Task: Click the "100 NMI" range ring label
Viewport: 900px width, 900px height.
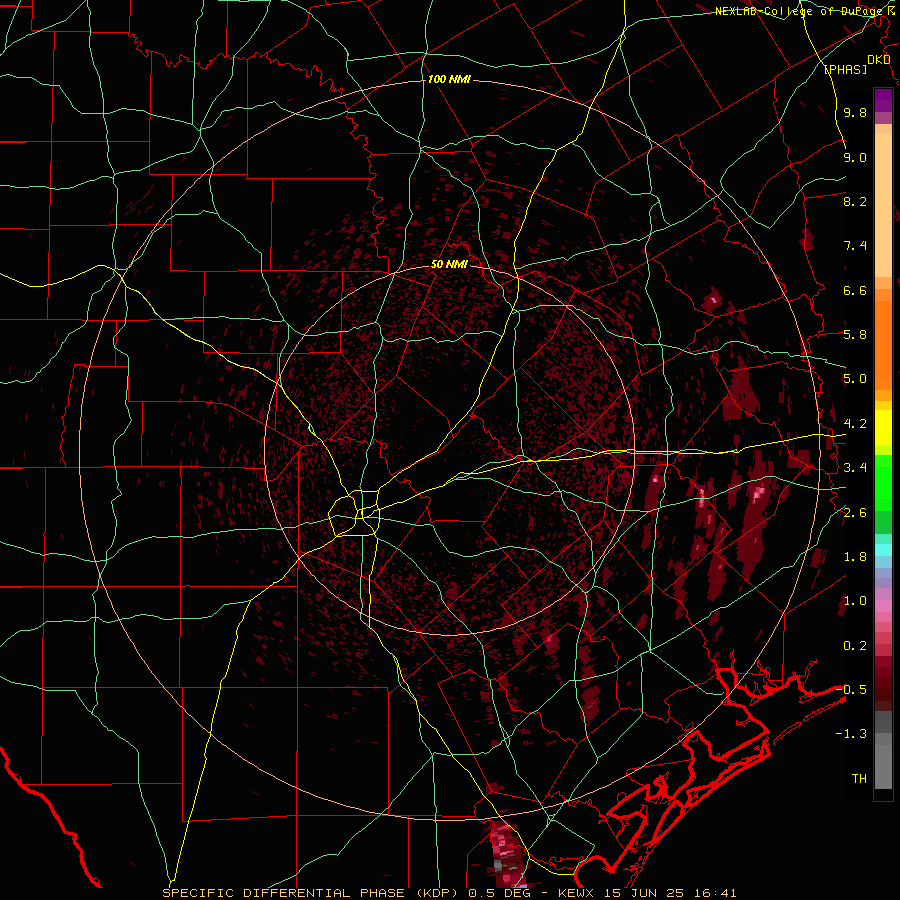Action: (449, 79)
